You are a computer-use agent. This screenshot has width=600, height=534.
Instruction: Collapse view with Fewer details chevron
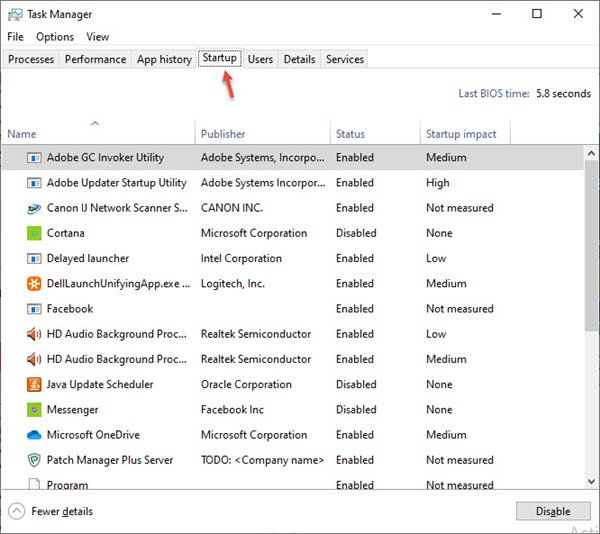tap(17, 511)
